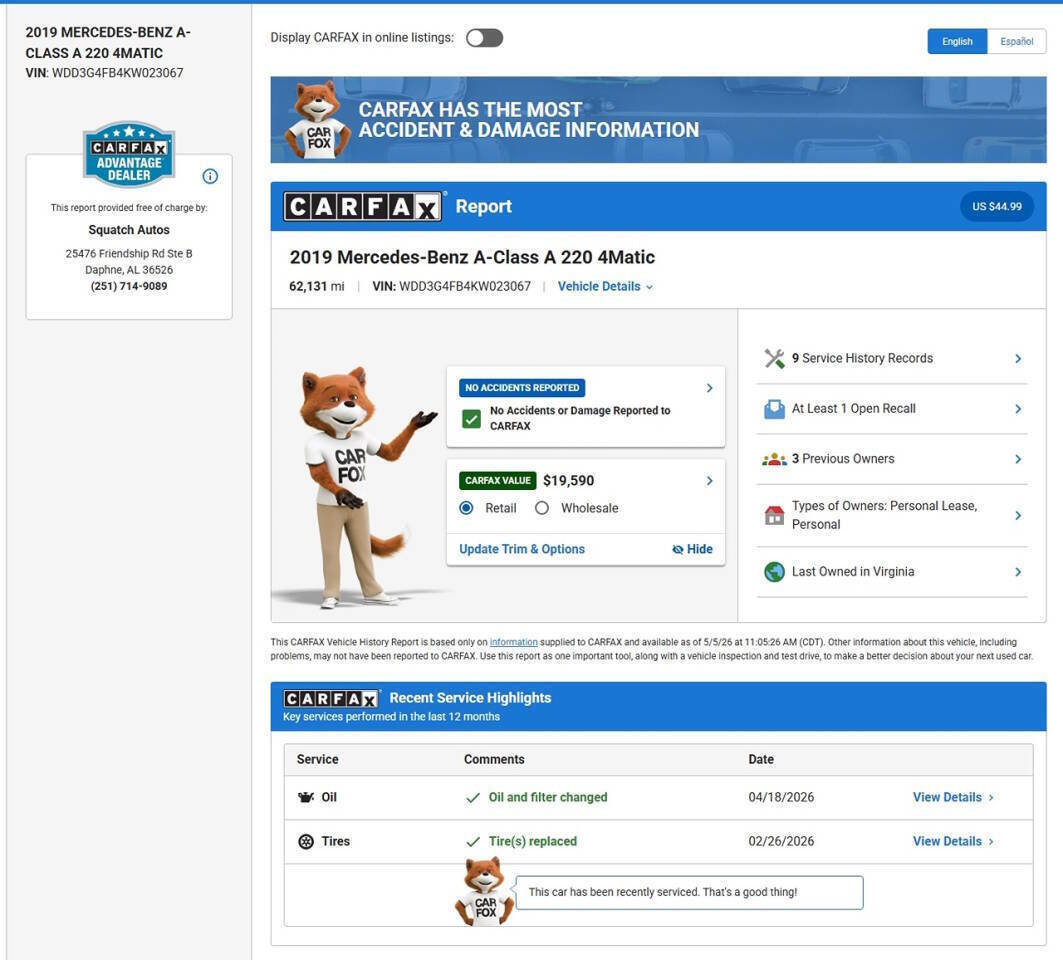Expand Vehicle Details dropdown
Image resolution: width=1063 pixels, height=960 pixels.
pyautogui.click(x=605, y=286)
